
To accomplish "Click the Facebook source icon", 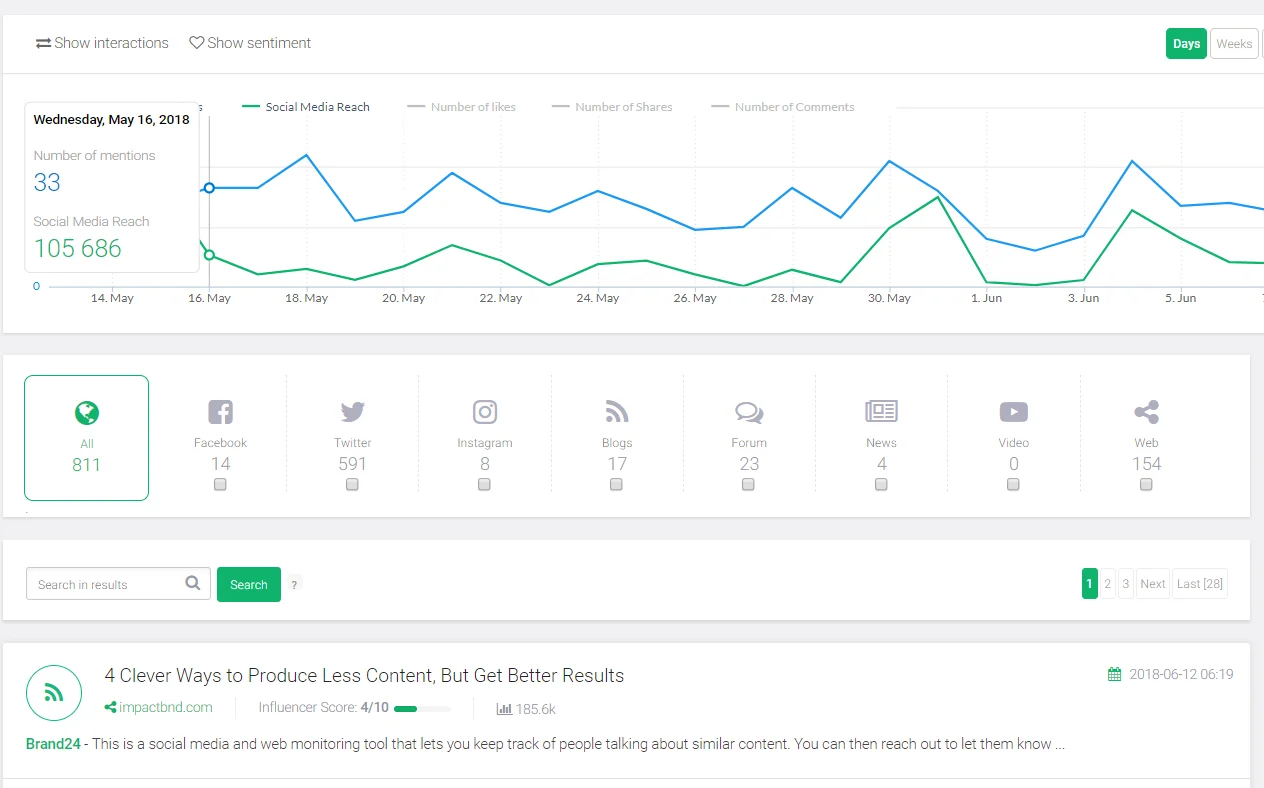I will (220, 411).
